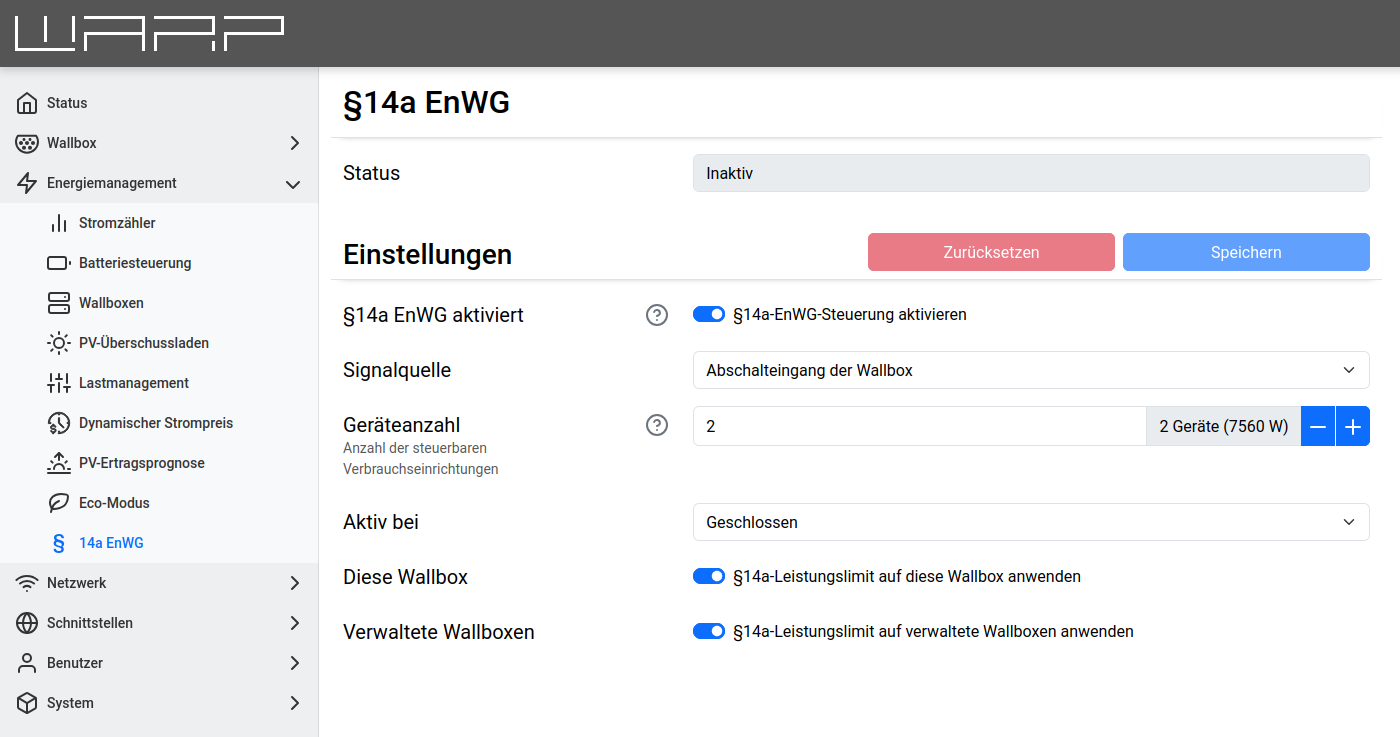
Task: Toggle limit for Verwaltete Wallboxen
Action: tap(709, 632)
